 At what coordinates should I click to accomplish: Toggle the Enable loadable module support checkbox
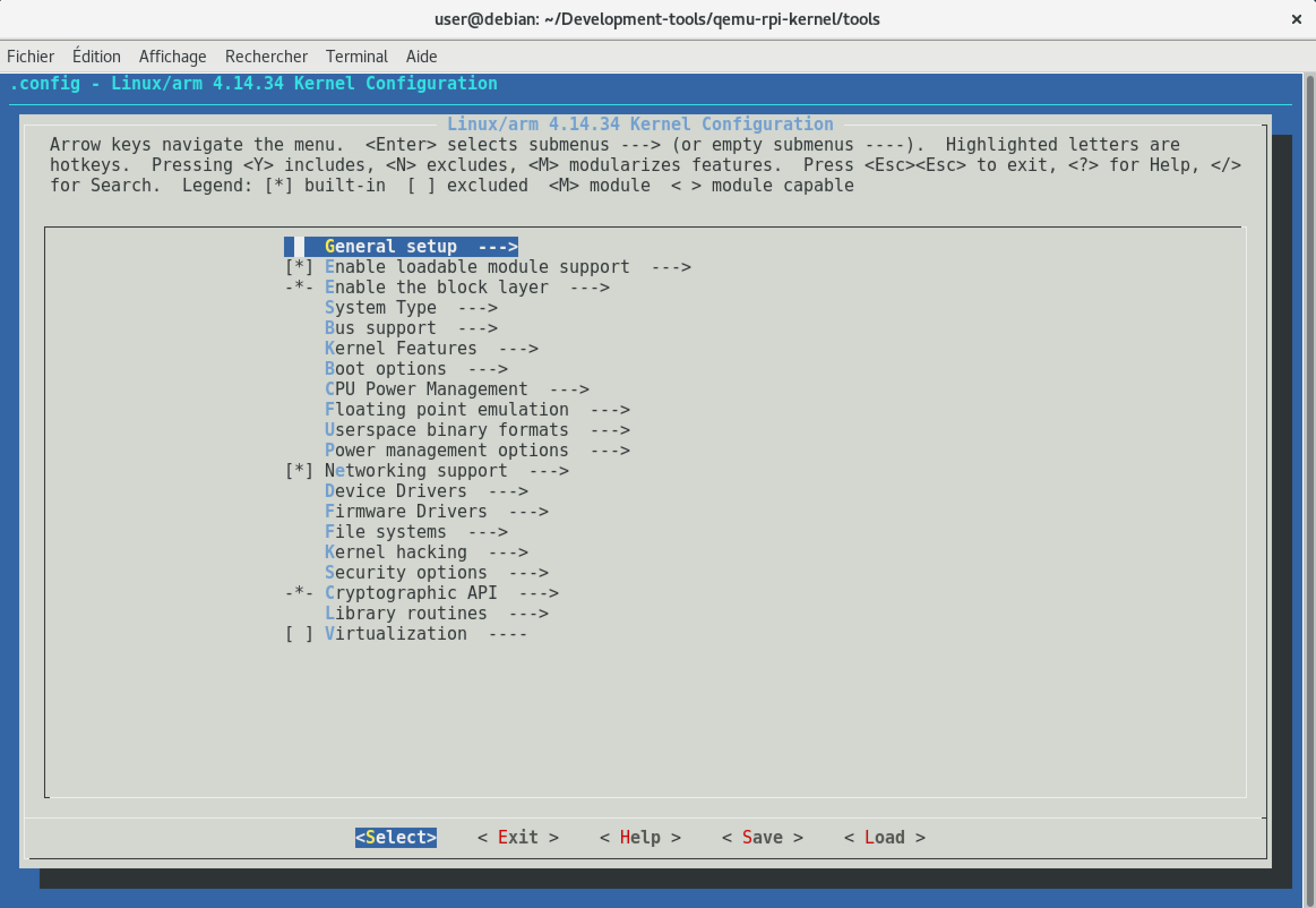tap(299, 267)
